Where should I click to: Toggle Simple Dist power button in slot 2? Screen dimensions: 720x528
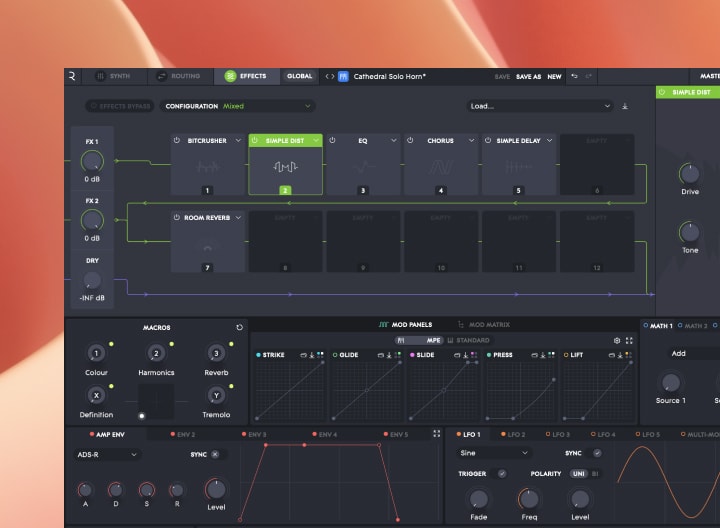pos(255,140)
